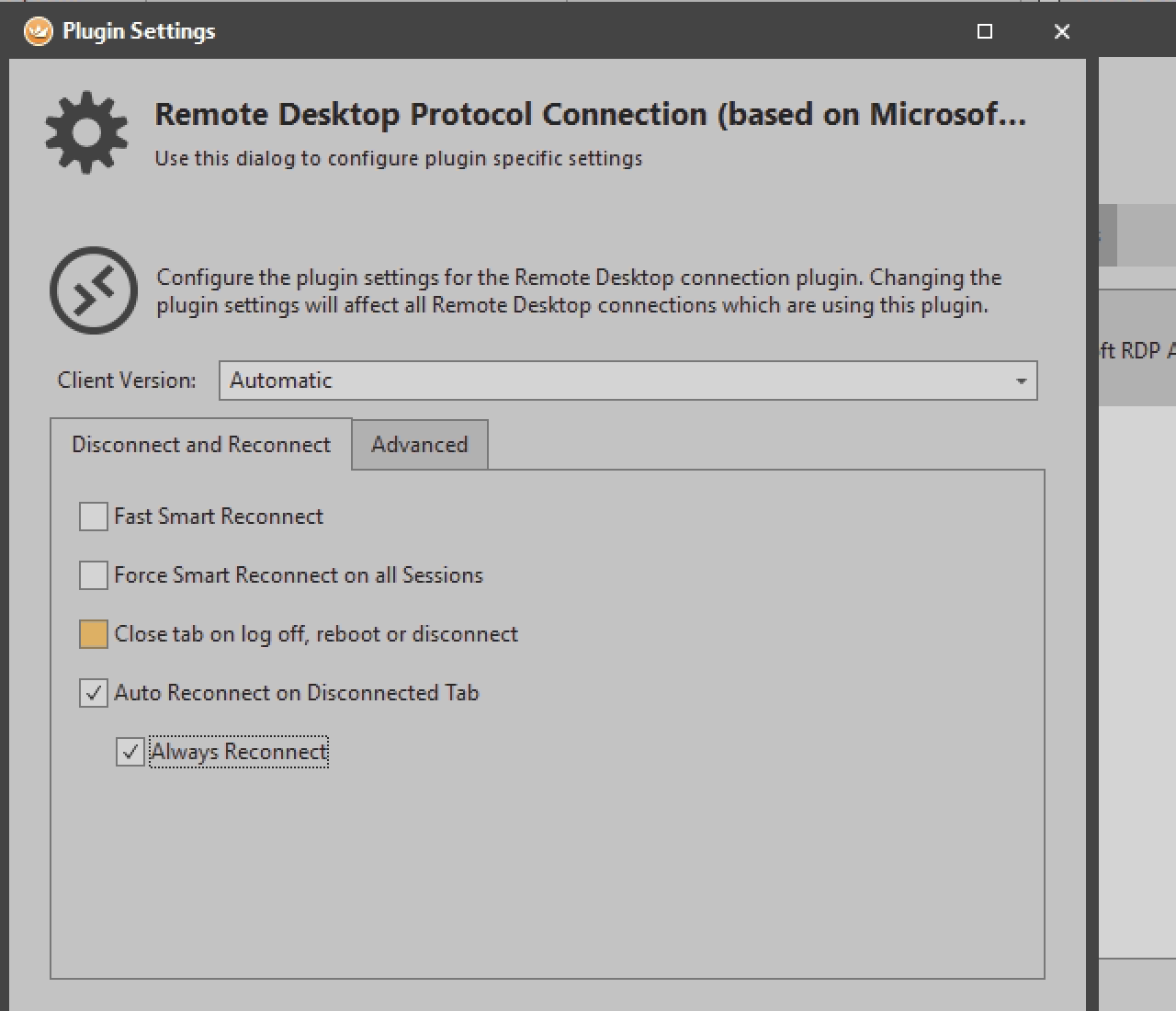Enable the Fast Smart Reconnect checkbox
Image resolution: width=1176 pixels, height=1011 pixels.
tap(94, 517)
